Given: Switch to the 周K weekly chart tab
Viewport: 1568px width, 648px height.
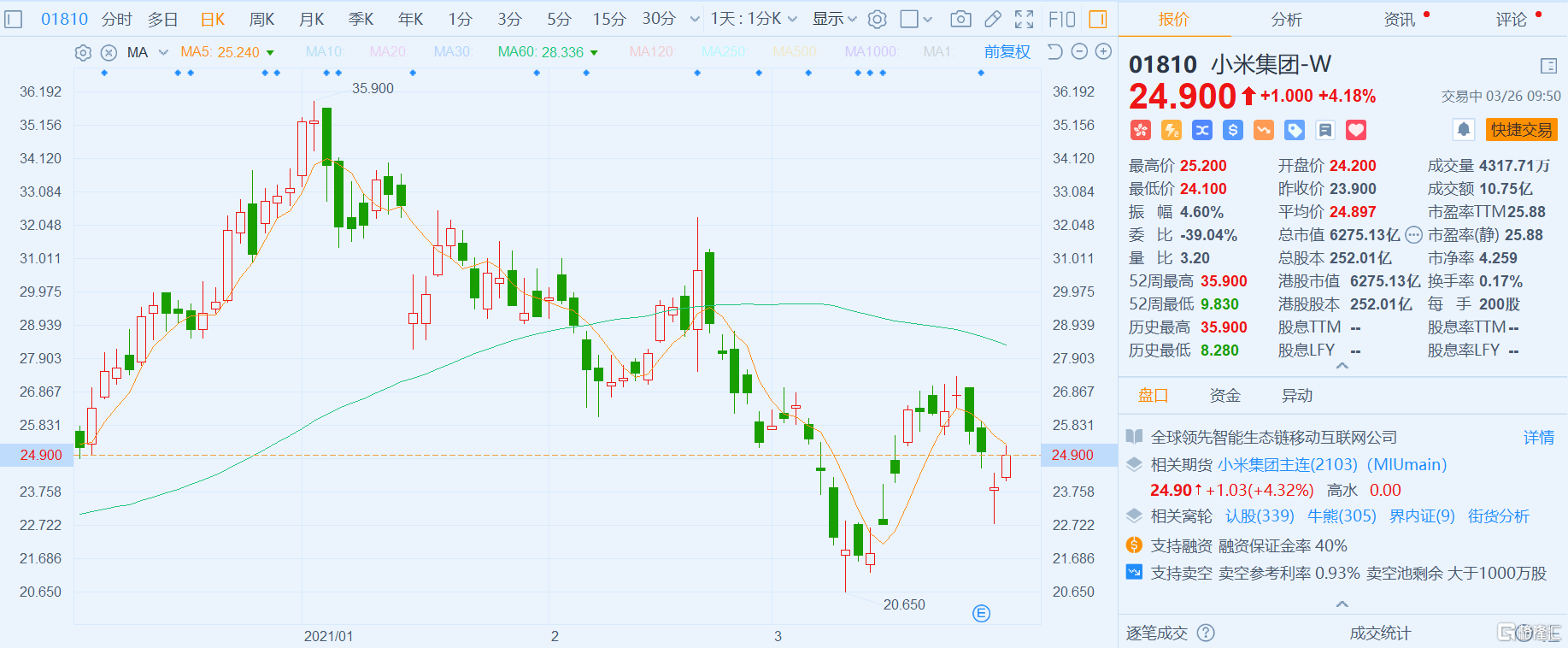Looking at the screenshot, I should point(261,19).
